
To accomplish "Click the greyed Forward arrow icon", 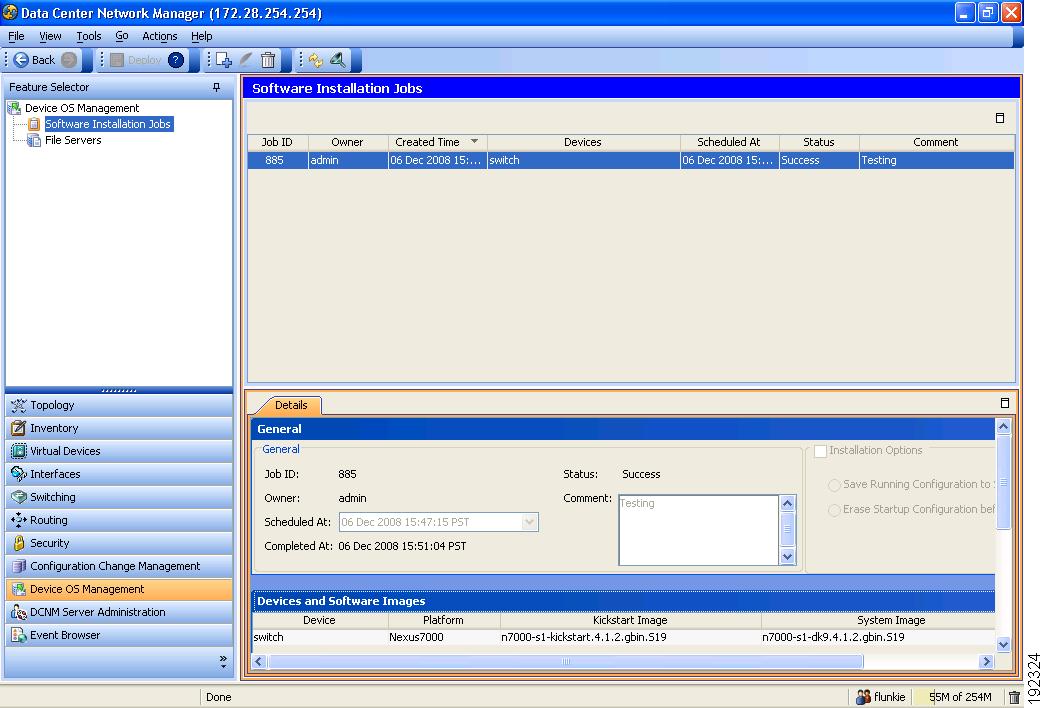I will click(69, 60).
